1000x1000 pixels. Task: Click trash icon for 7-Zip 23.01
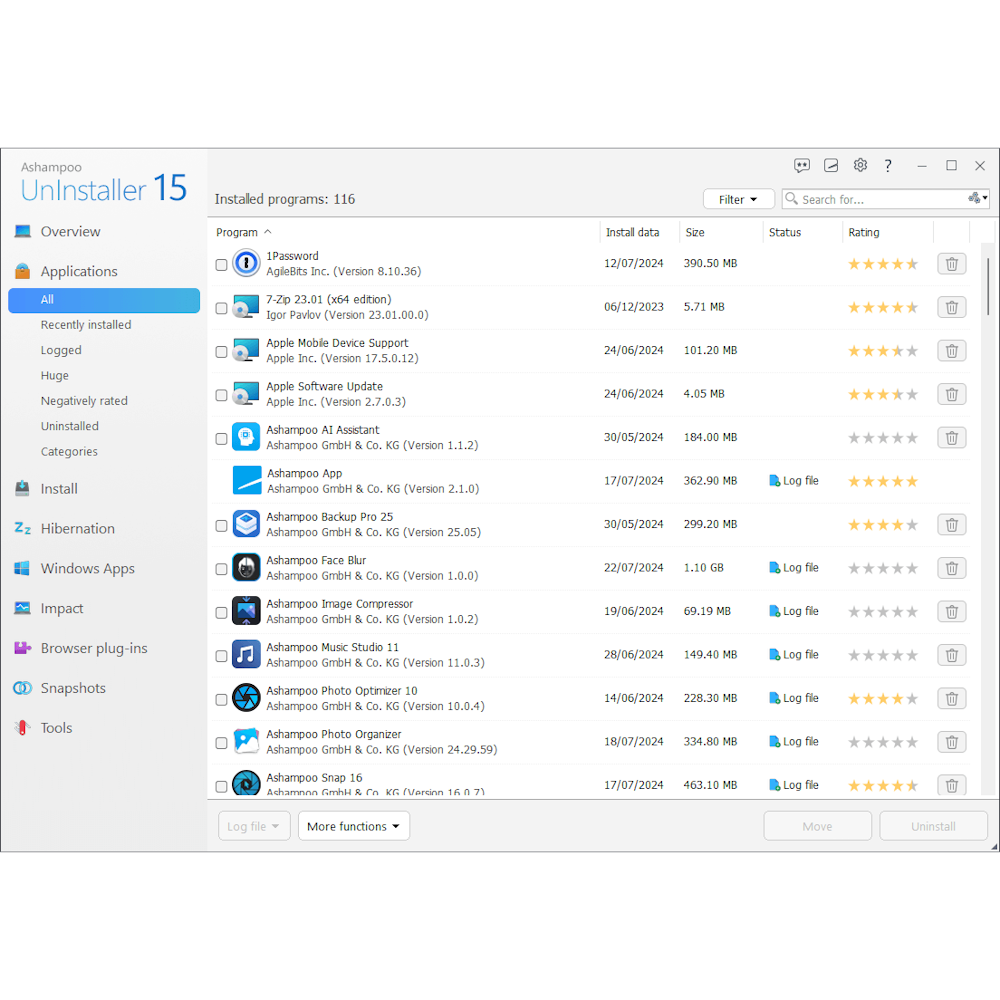952,307
